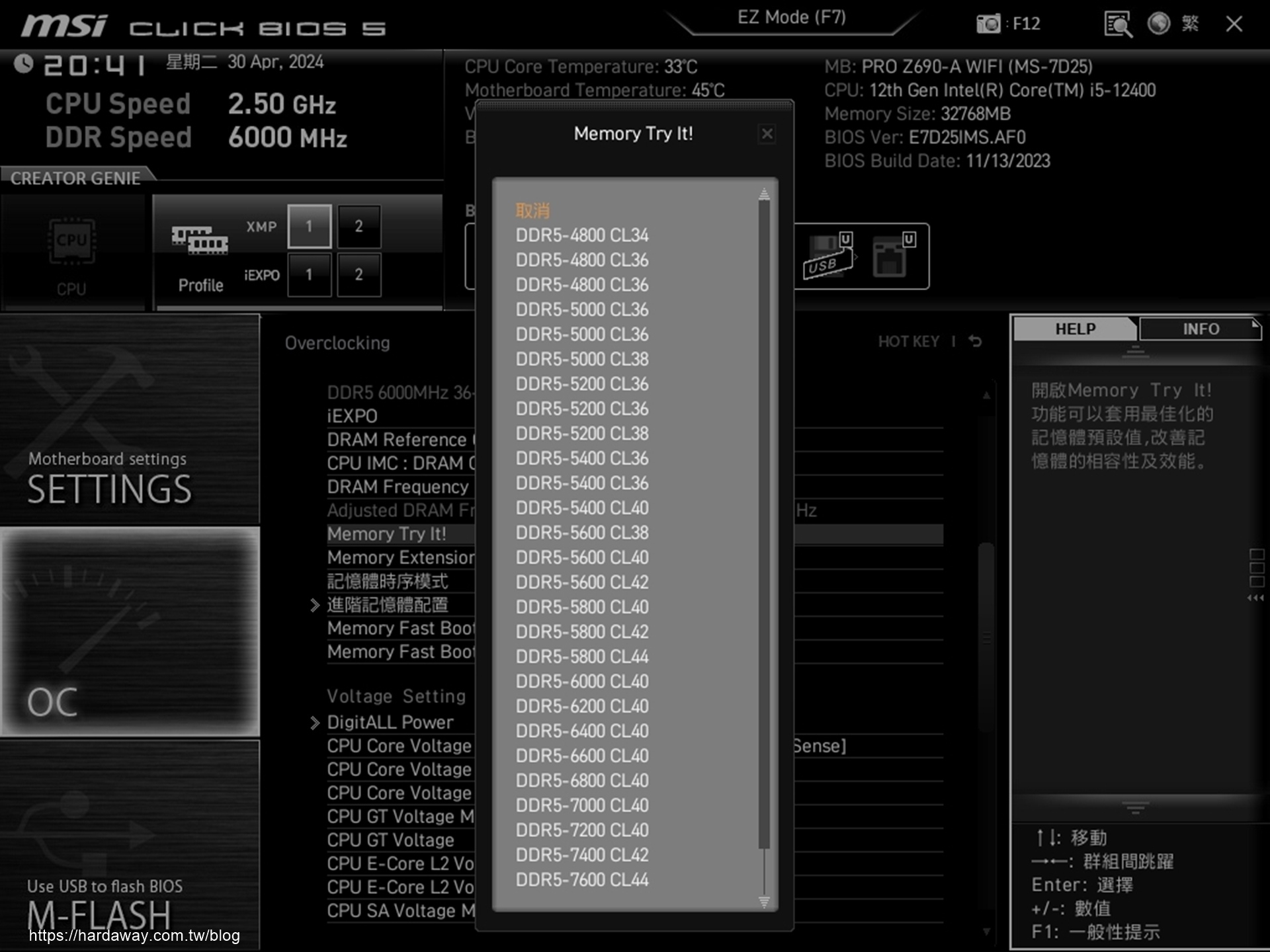Select DDR5-5800 CL44 preset
Viewport: 1270px width, 952px height.
click(x=582, y=656)
